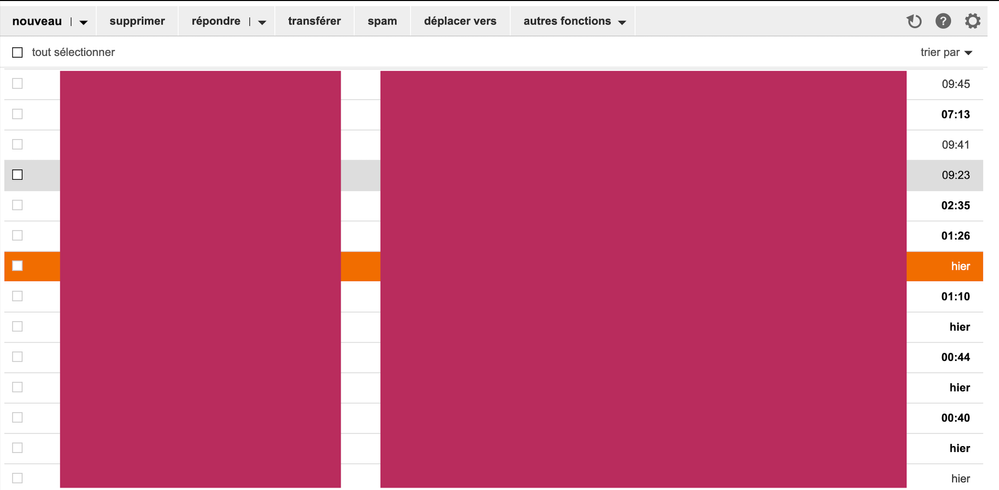This screenshot has width=999, height=490.
Task: Open the trier par sort menu
Action: tap(946, 52)
